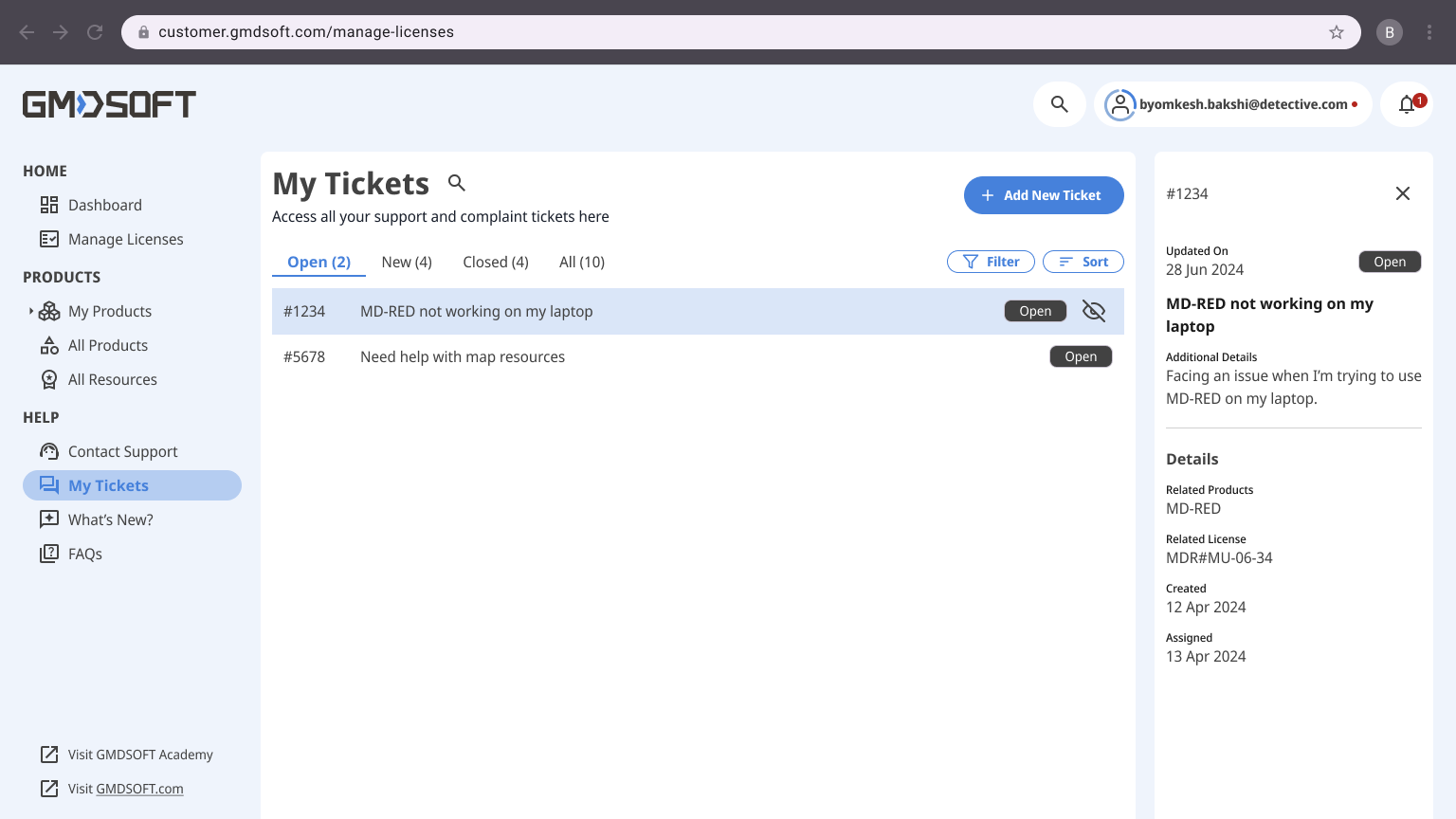This screenshot has height=819, width=1456.
Task: Follow Visit GMDSOFT Academy link
Action: pyautogui.click(x=140, y=755)
